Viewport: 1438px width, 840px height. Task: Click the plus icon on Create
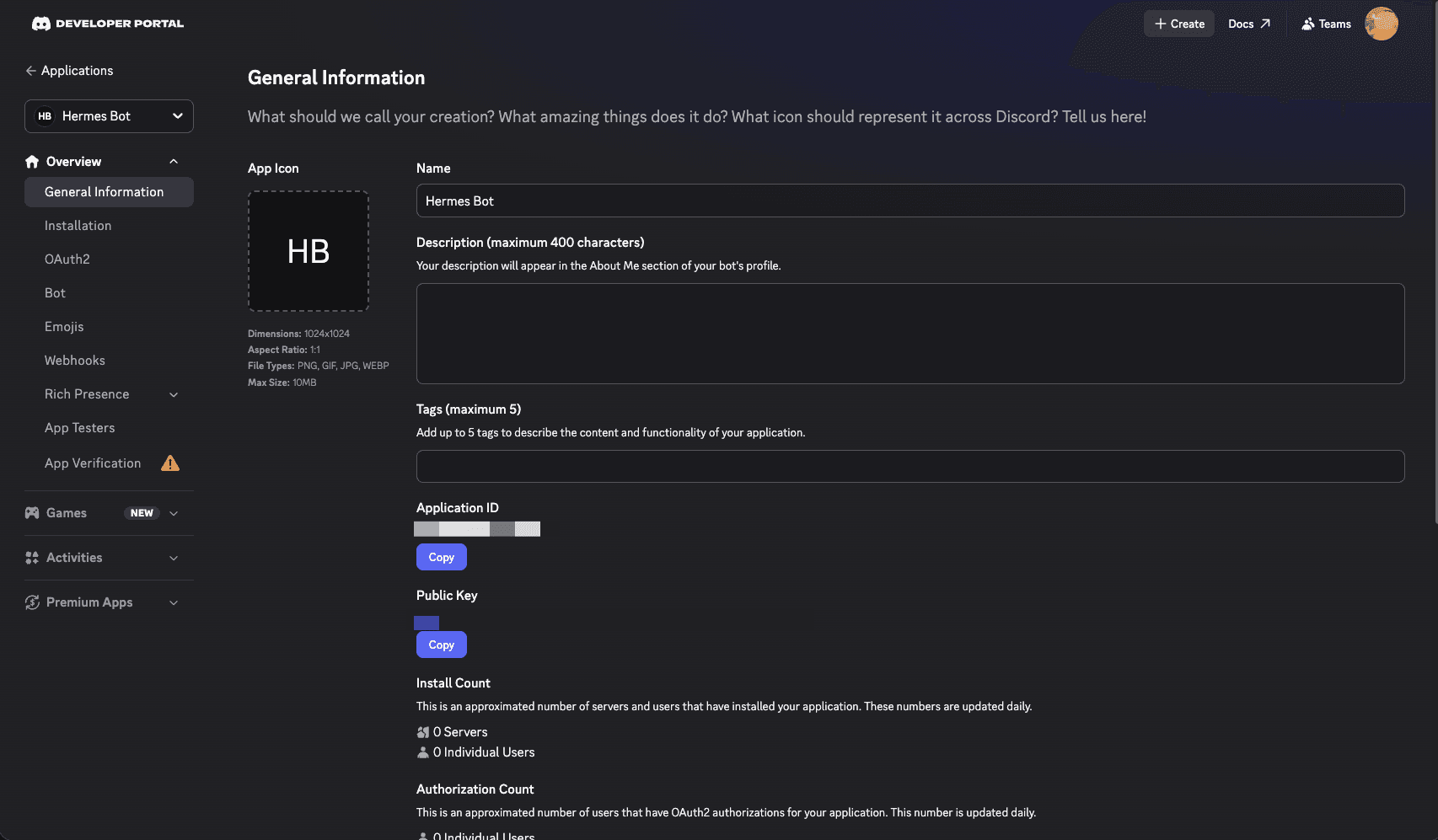(x=1161, y=24)
